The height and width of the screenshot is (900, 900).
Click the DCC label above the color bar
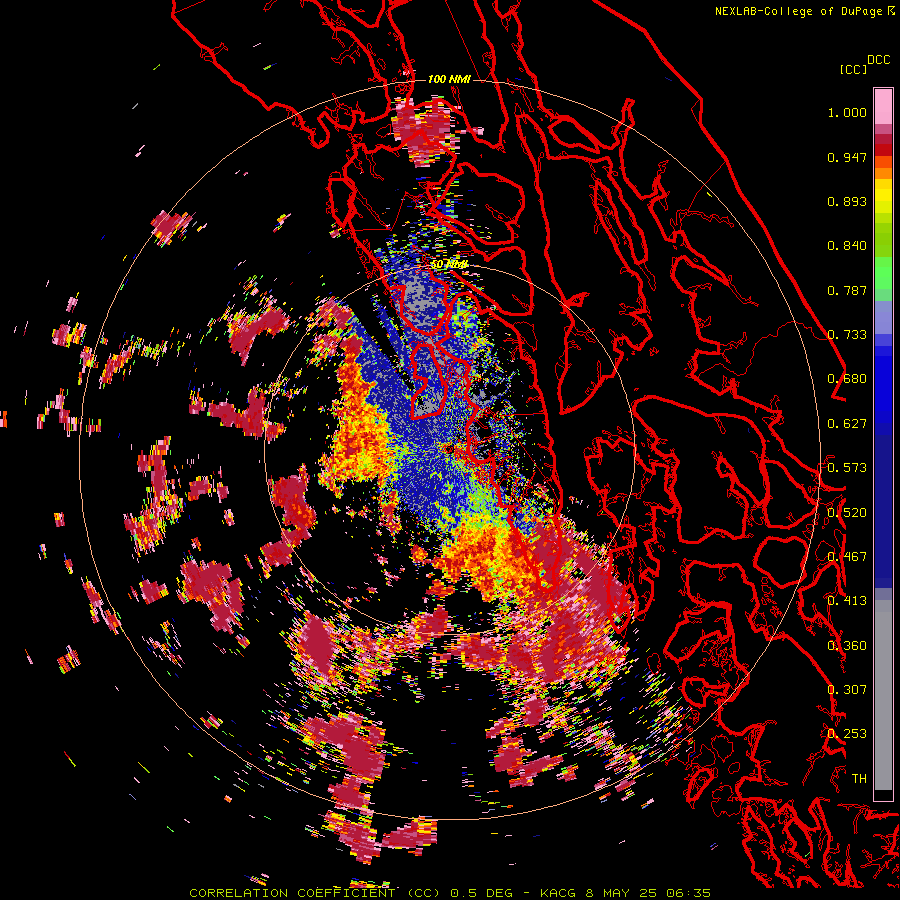pyautogui.click(x=879, y=60)
